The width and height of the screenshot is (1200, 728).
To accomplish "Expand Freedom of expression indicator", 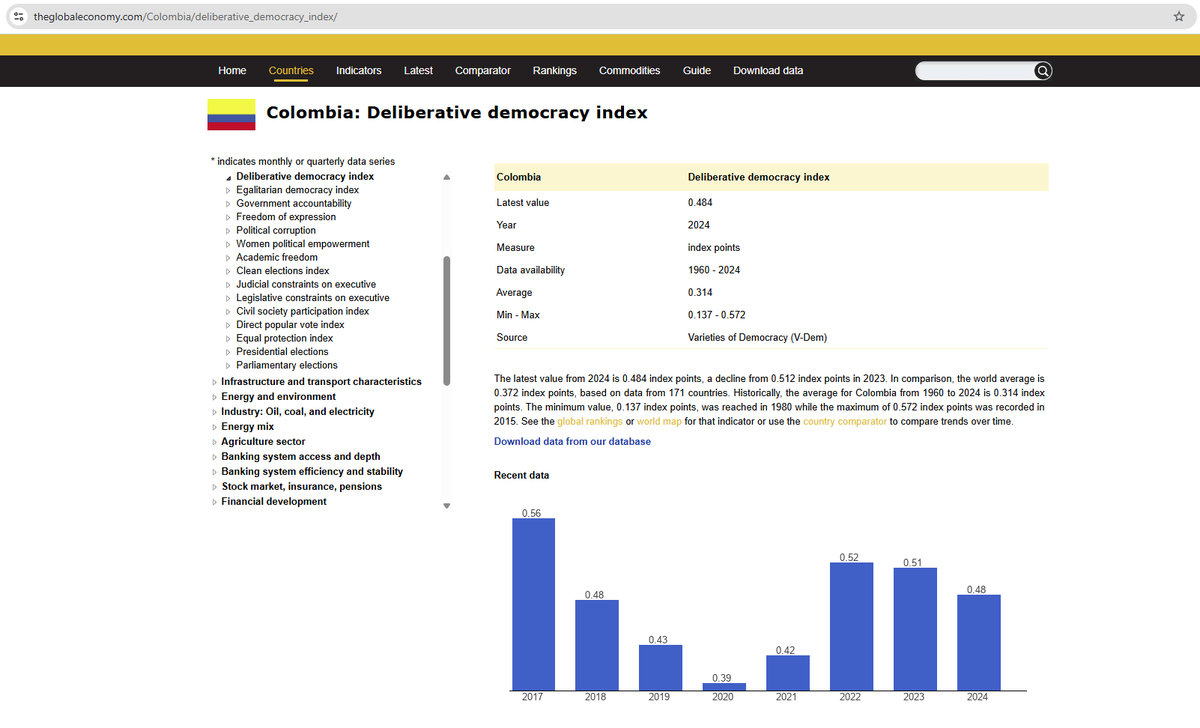I will pyautogui.click(x=229, y=217).
